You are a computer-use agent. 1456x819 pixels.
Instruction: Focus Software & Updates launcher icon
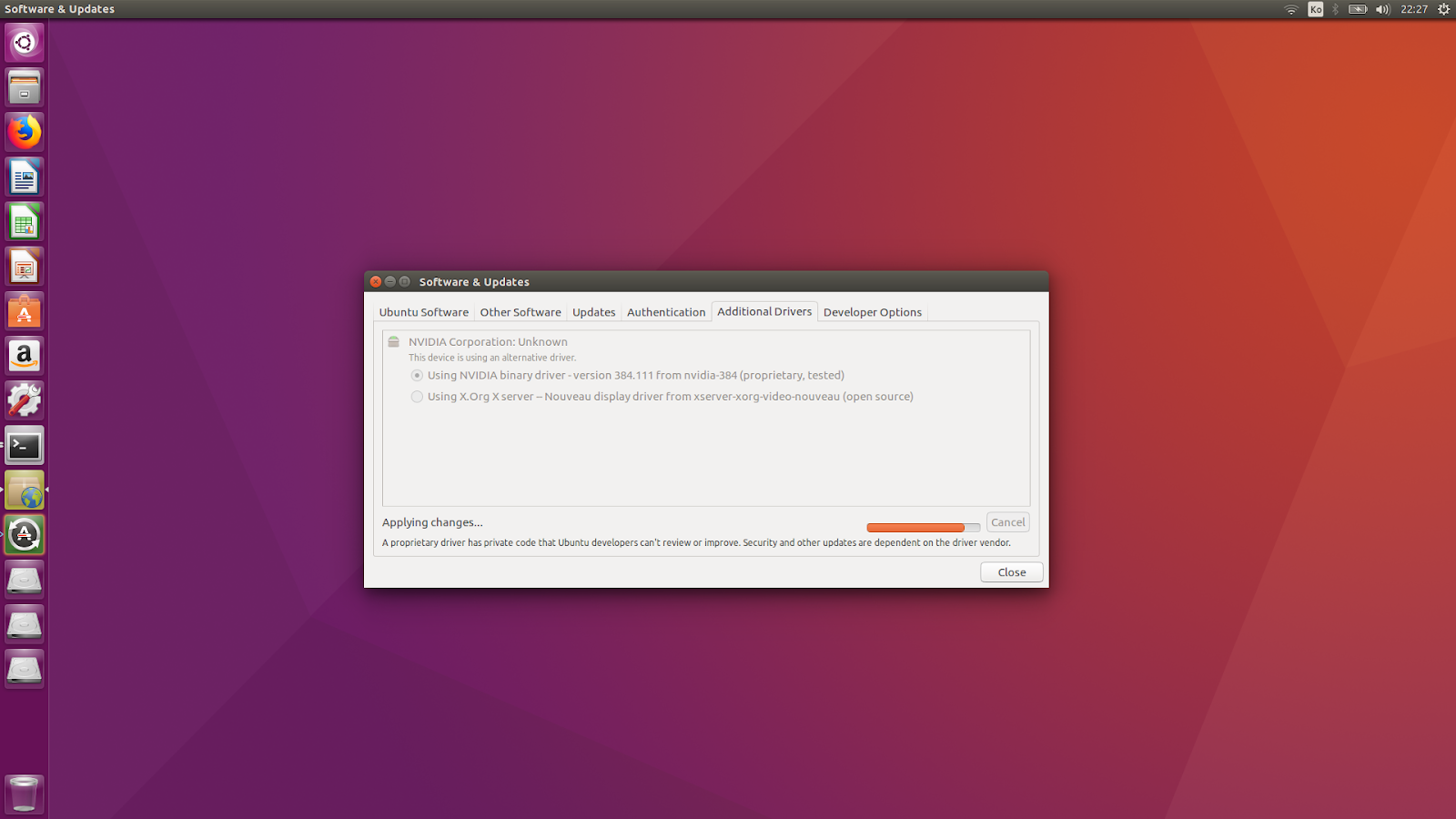click(x=25, y=490)
